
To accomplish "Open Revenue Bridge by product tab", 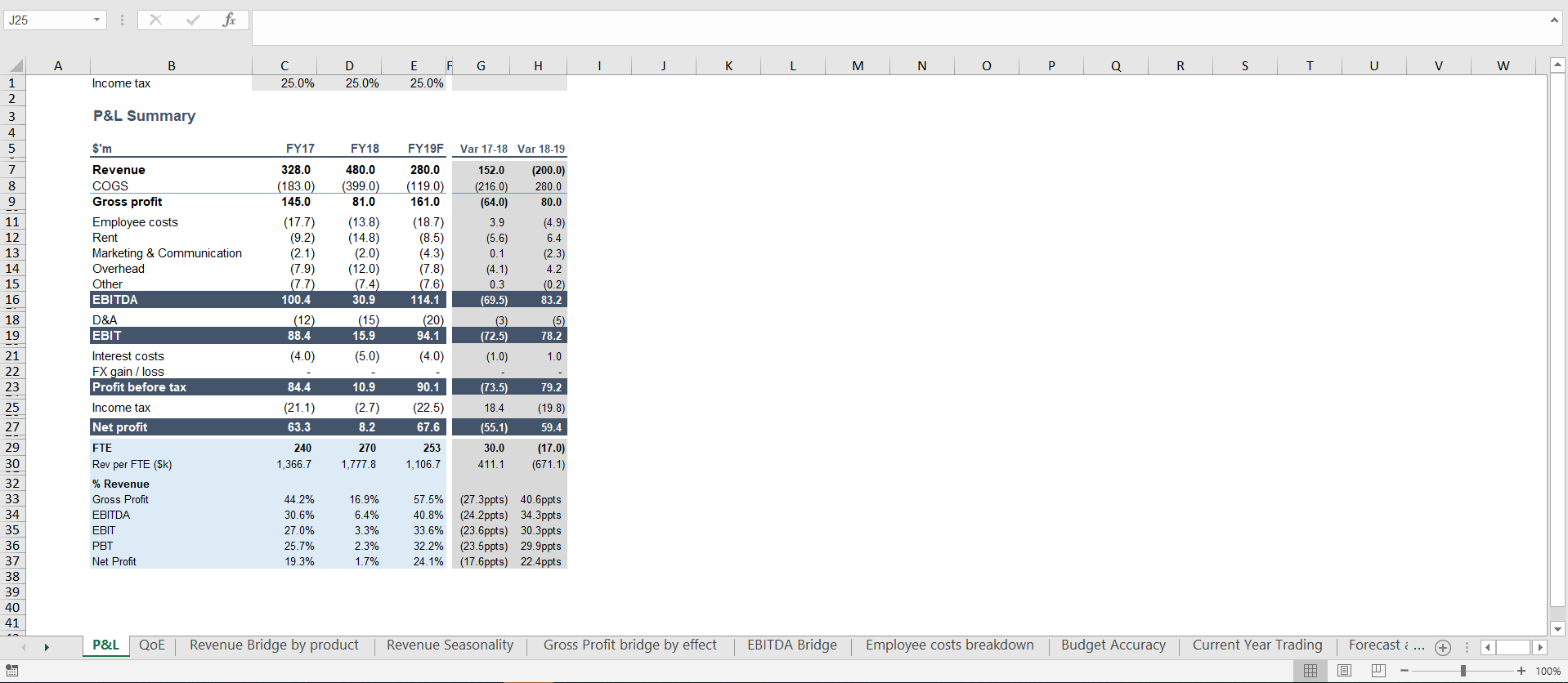I will tap(274, 645).
